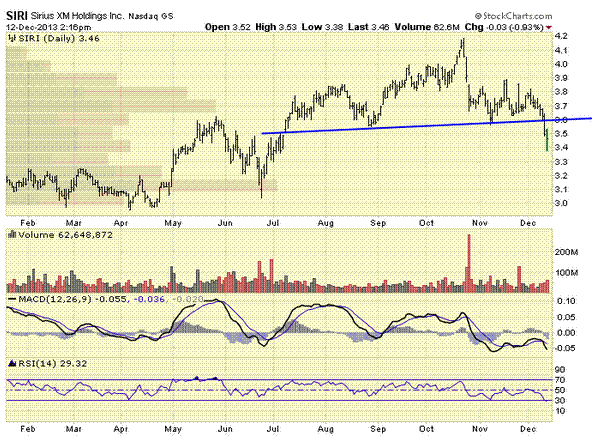592x444 pixels.
Task: Click the area icon beside RSI(14) 29.32
Action: click(x=12, y=363)
